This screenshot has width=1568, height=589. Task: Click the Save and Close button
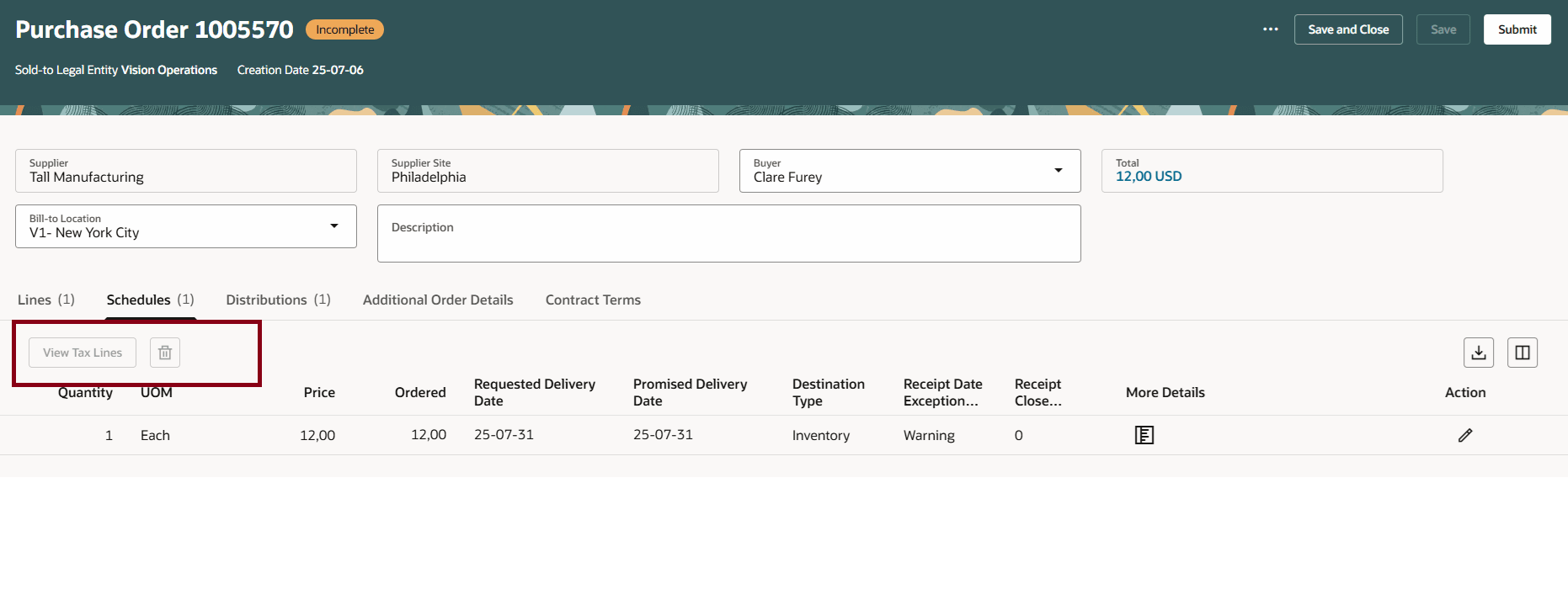point(1348,29)
